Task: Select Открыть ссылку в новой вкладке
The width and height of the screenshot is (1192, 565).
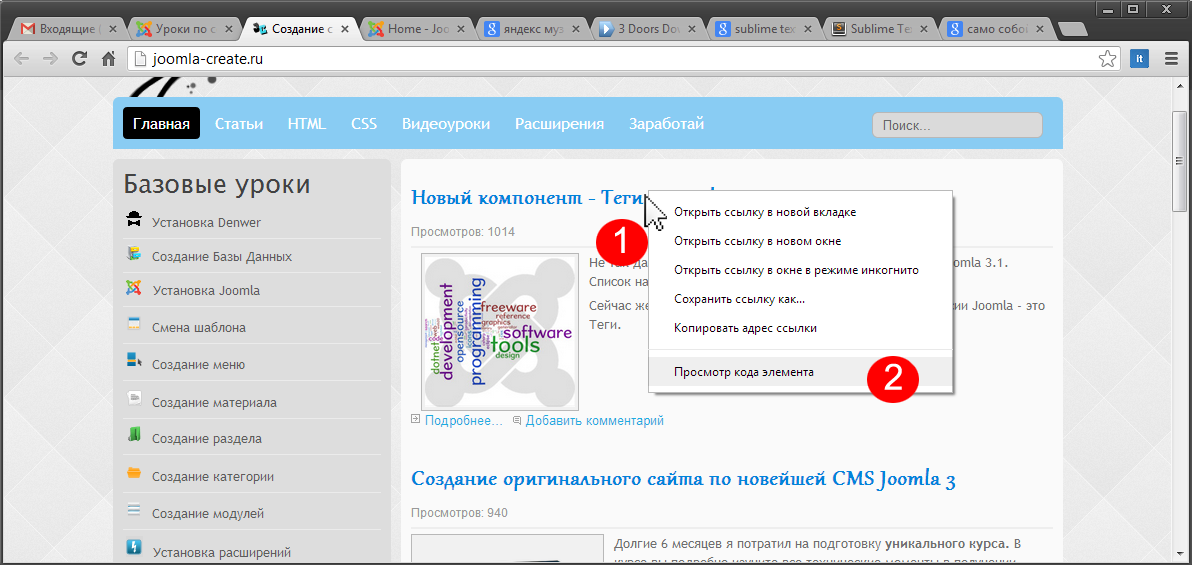Action: click(x=765, y=212)
